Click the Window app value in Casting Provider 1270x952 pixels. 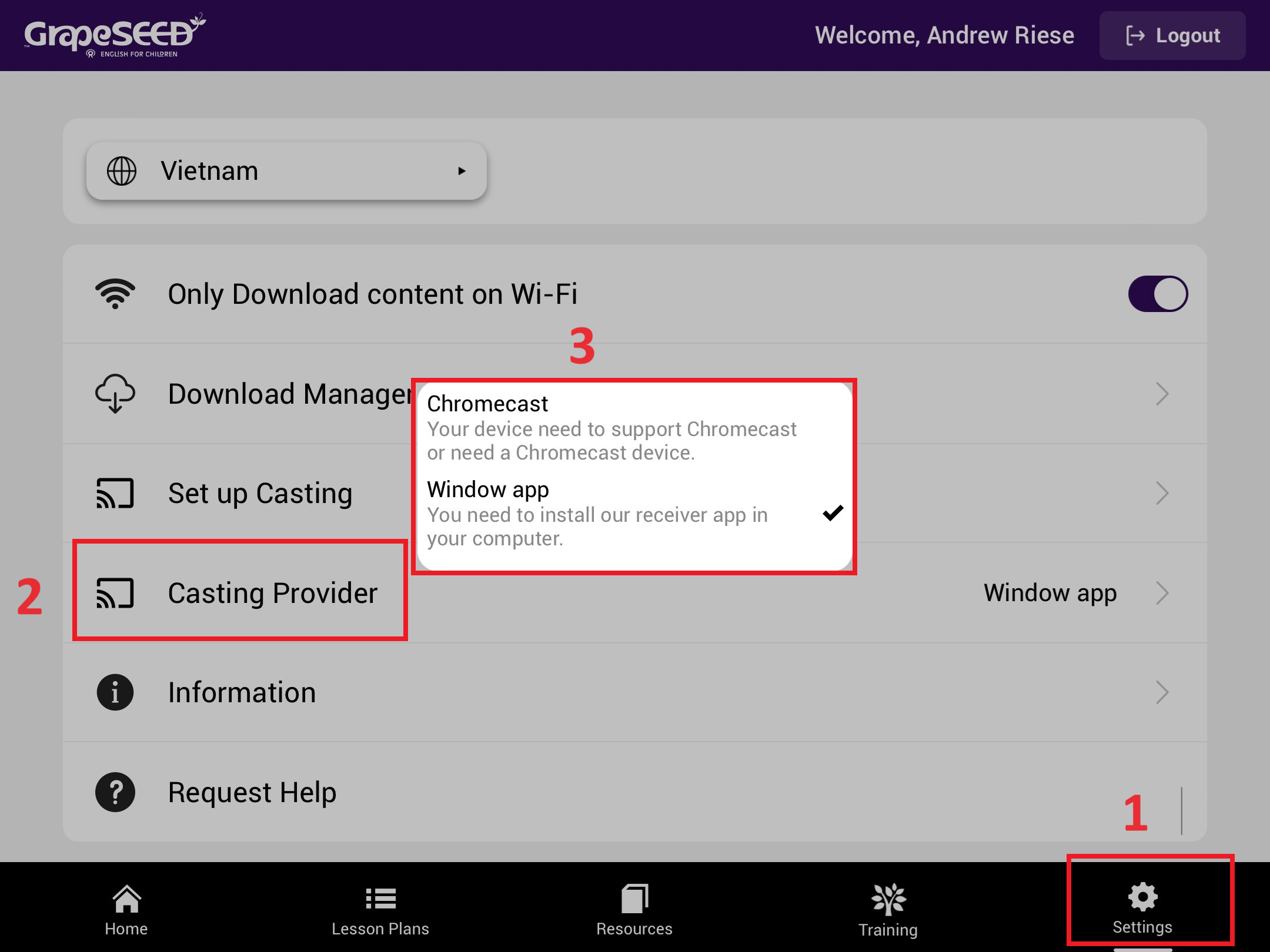tap(1050, 592)
